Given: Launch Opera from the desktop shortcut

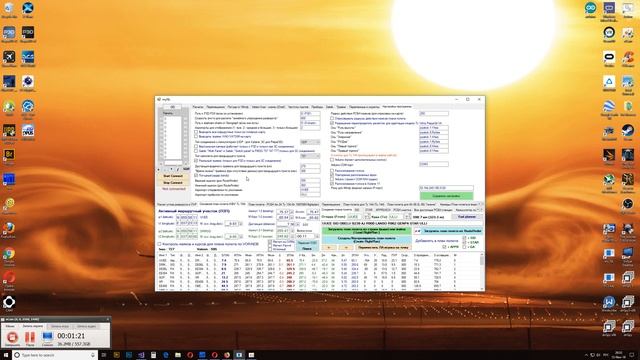Looking at the screenshot, I should pos(9,278).
